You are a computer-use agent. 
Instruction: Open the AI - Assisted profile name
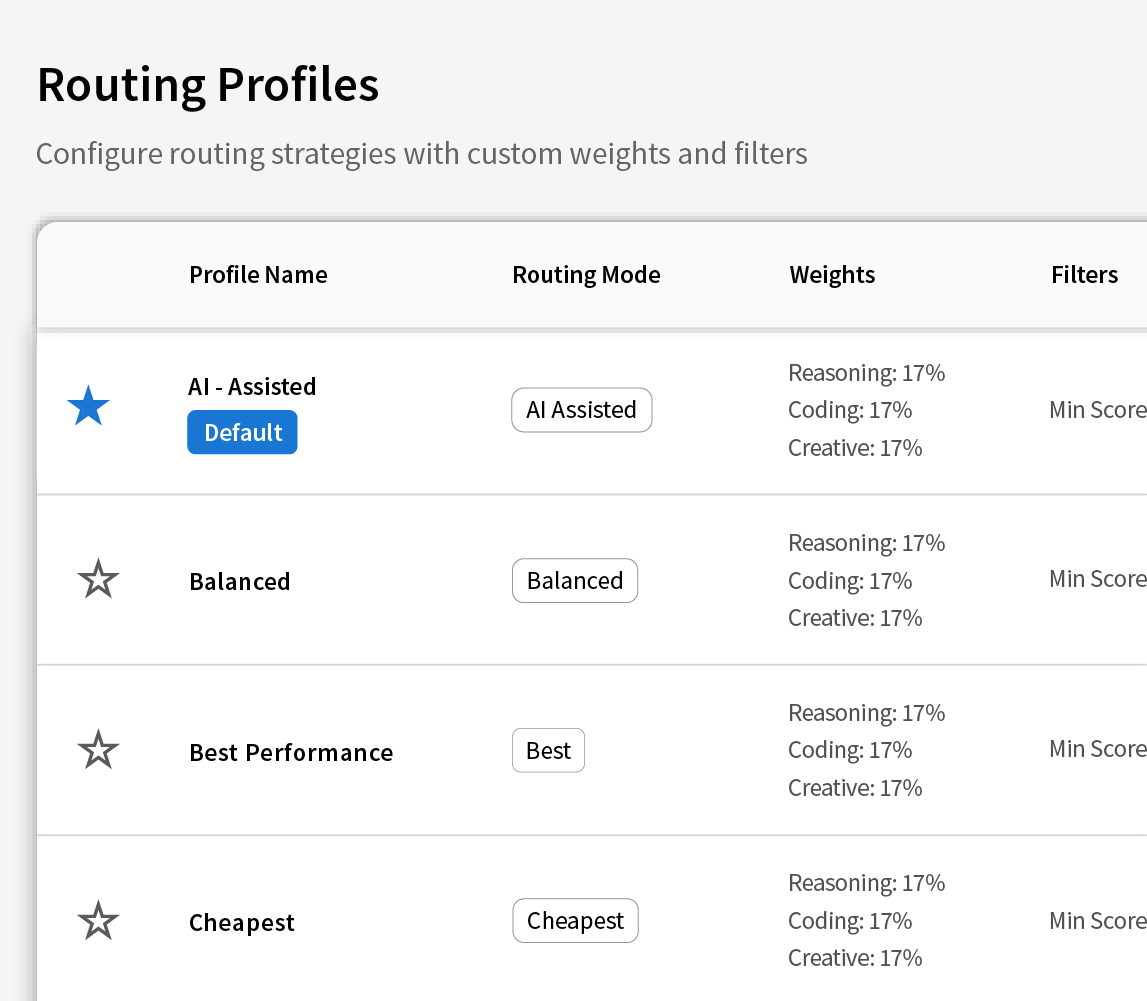coord(252,386)
